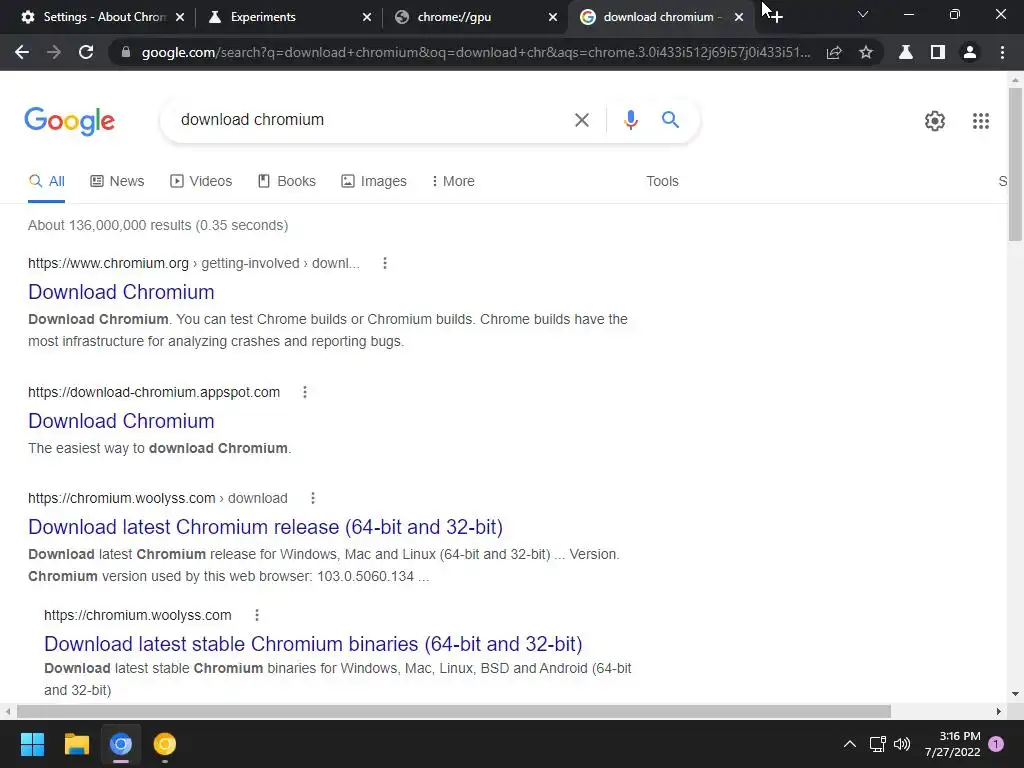Image resolution: width=1024 pixels, height=768 pixels.
Task: Open the search Tools options
Action: (x=662, y=182)
